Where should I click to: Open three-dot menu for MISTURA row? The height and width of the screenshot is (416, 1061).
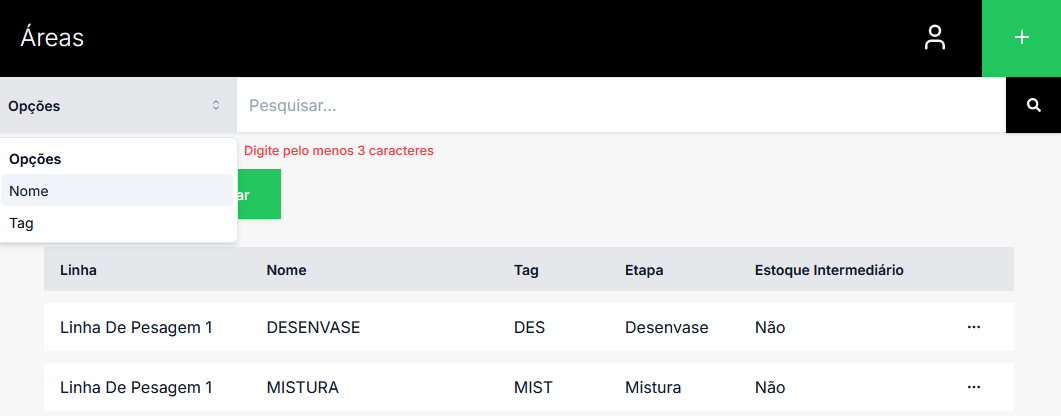coord(974,387)
